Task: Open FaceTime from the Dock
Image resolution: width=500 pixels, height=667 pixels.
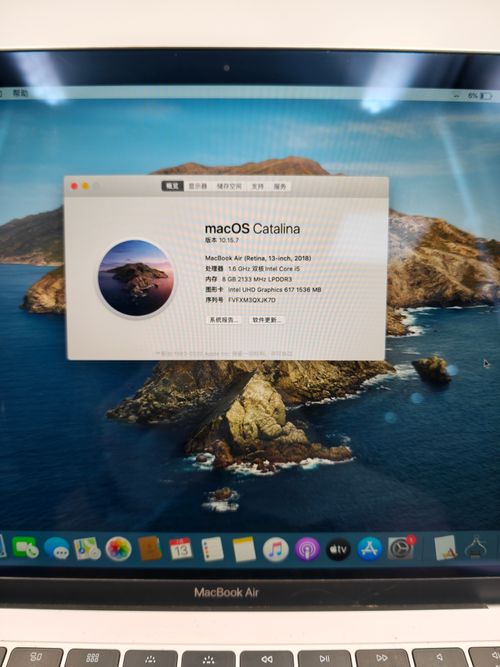Action: click(25, 547)
